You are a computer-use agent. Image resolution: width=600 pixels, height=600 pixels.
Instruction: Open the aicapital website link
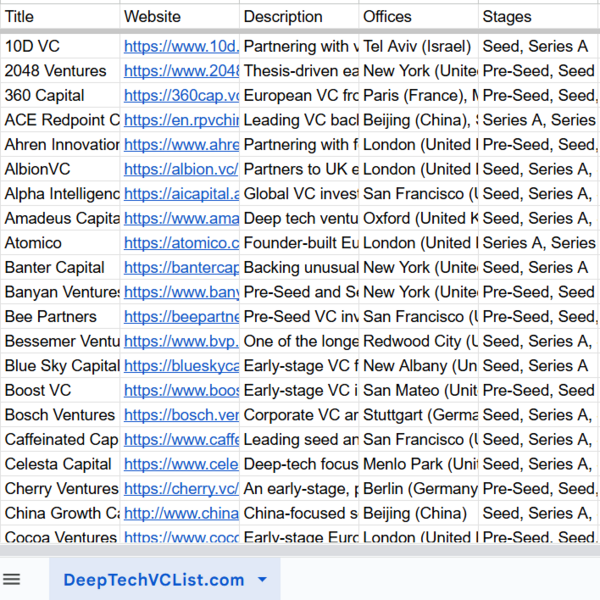click(181, 194)
